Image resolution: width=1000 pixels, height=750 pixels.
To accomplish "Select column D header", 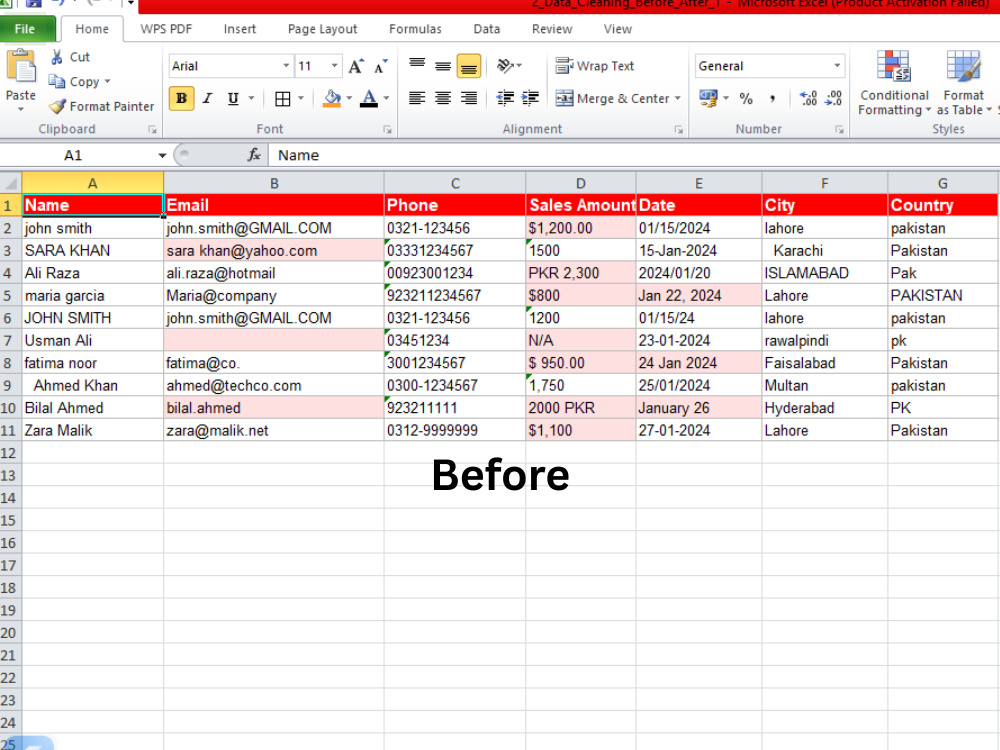I will pos(580,183).
